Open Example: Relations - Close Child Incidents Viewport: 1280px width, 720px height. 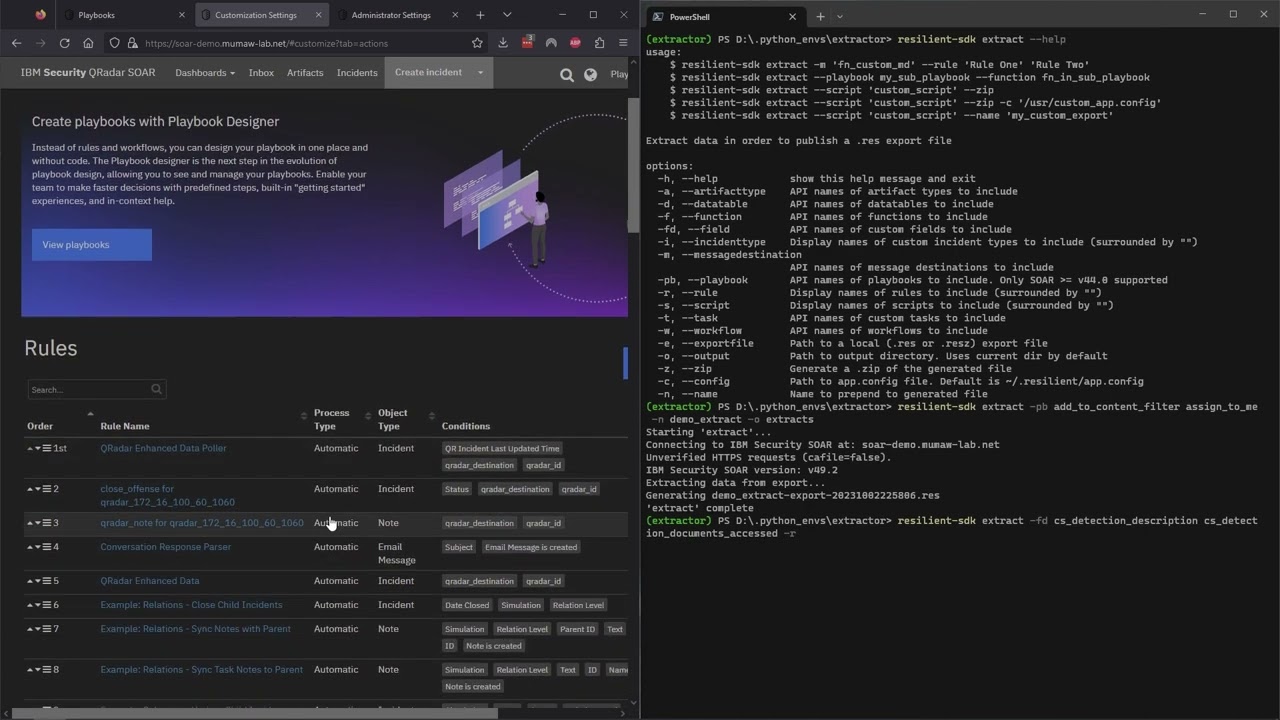click(191, 605)
